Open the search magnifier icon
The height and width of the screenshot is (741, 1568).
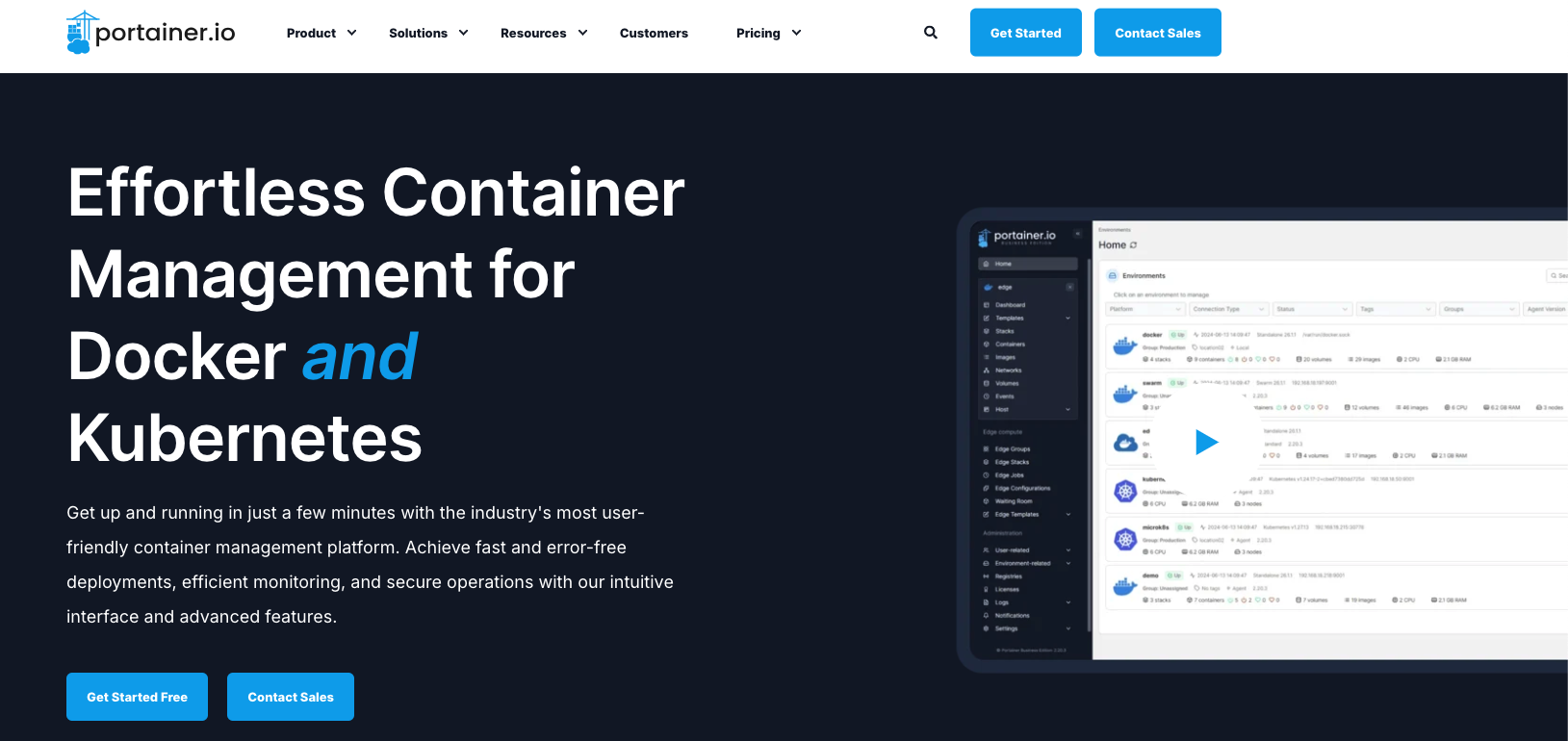[x=931, y=32]
